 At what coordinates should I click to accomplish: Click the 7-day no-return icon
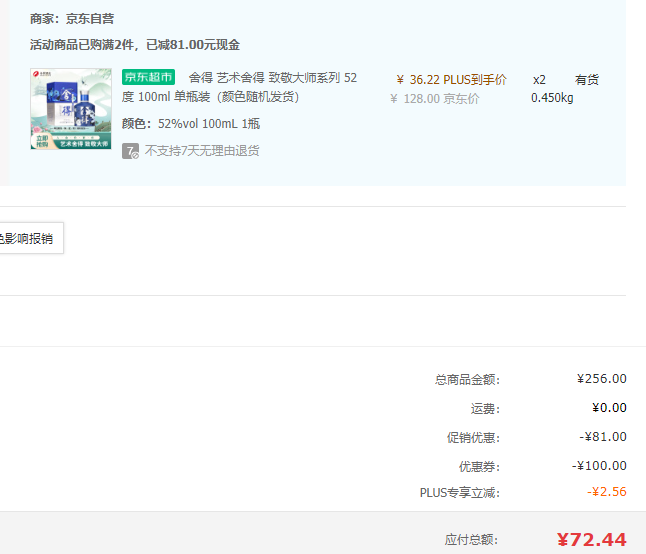click(x=130, y=151)
